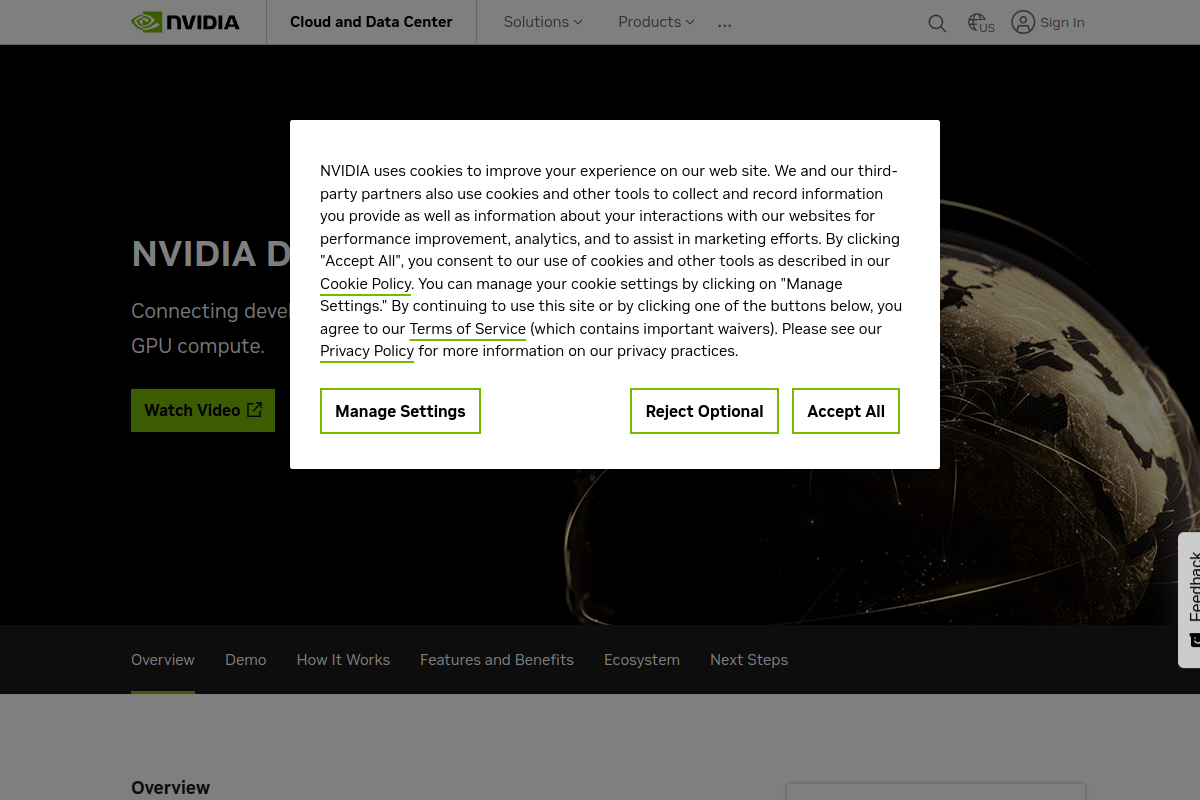Open the Cookie Policy link
This screenshot has height=800, width=1200.
coord(366,284)
